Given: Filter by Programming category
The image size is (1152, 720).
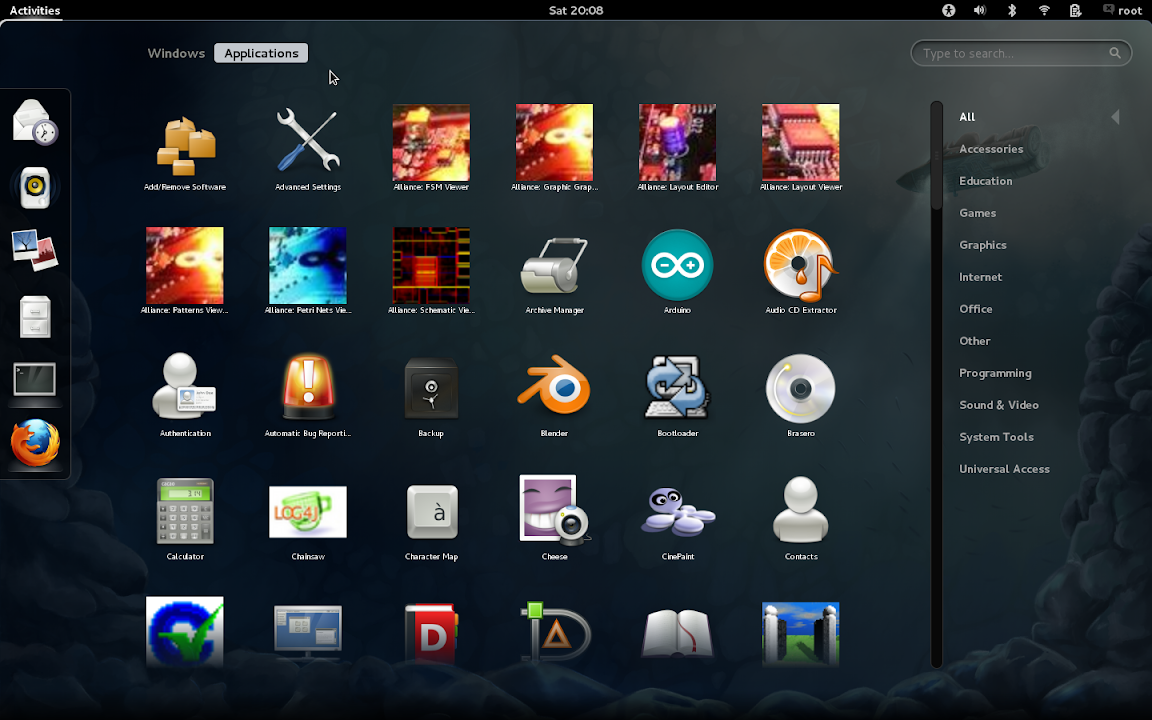Looking at the screenshot, I should [995, 373].
